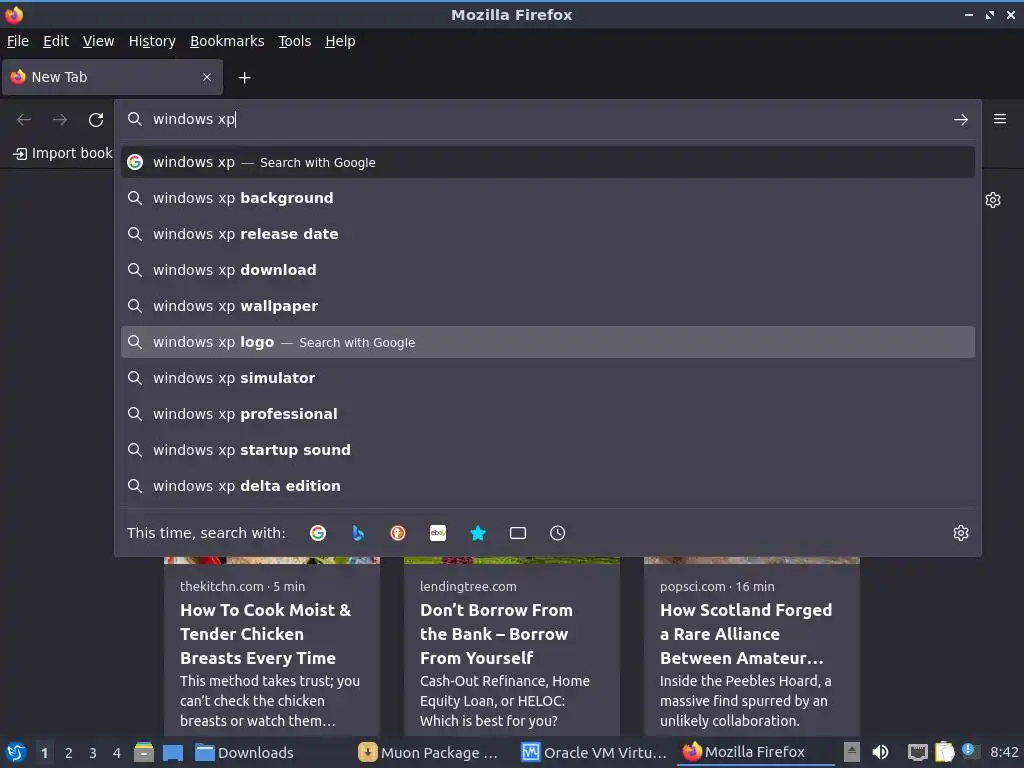Screen dimensions: 1024x768
Task: Click the Import bookmarks toolbar item
Action: (x=63, y=153)
